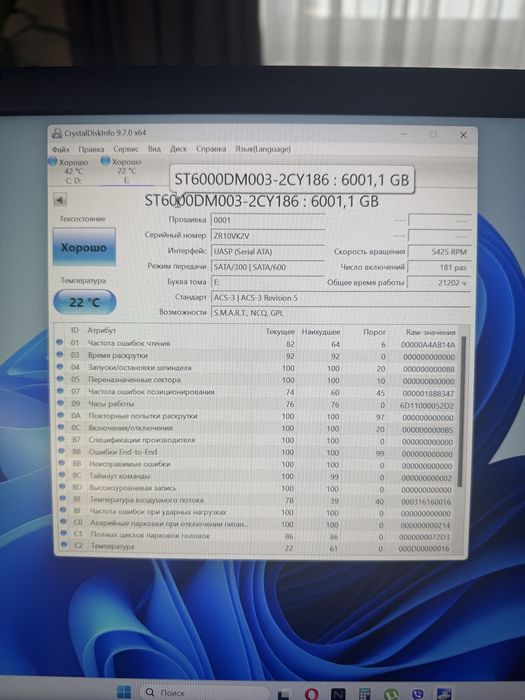Select the Частота ошибок позиционирования row text

point(151,392)
